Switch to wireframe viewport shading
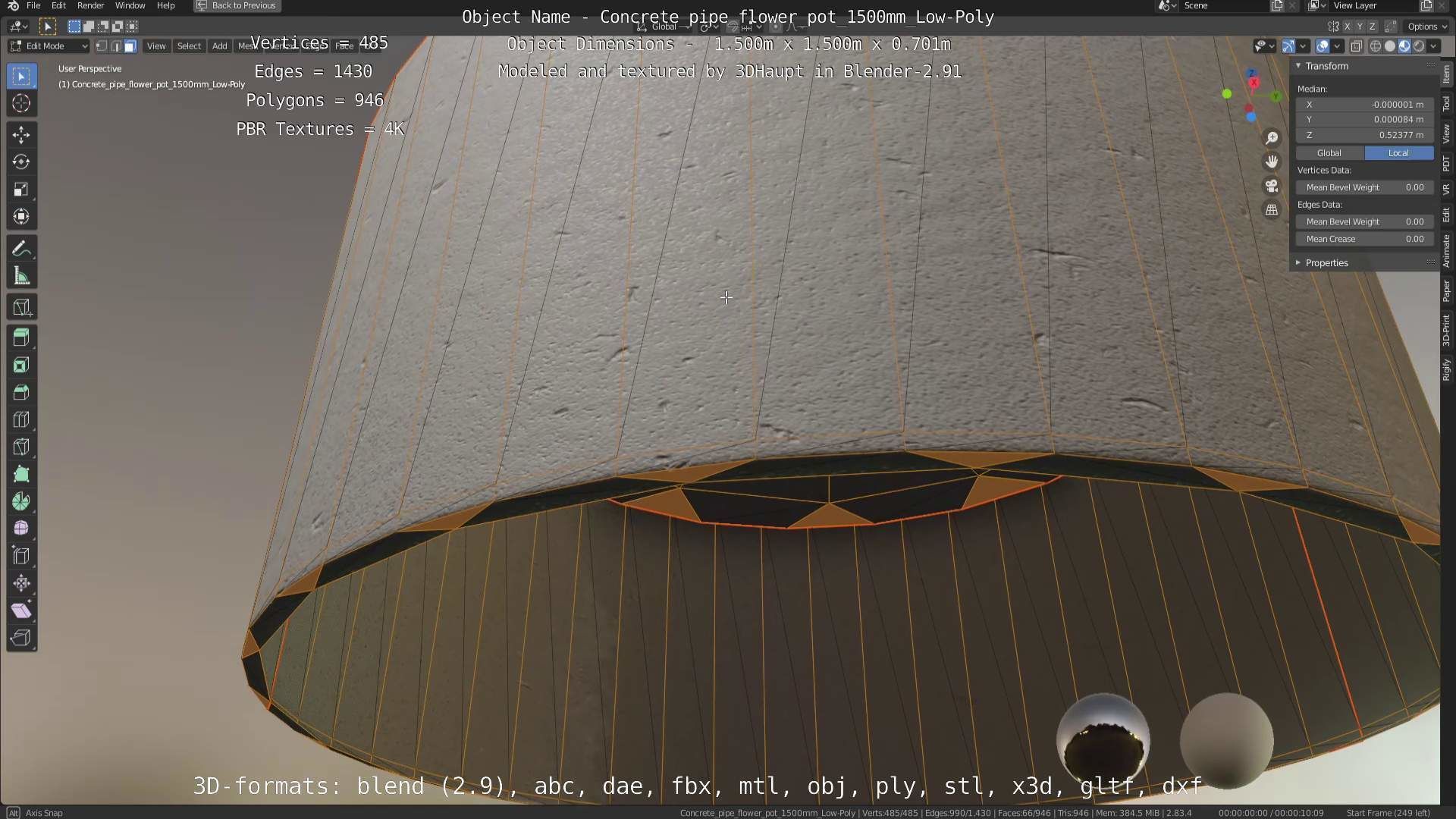Screen dimensions: 1456x819 [x=1375, y=46]
